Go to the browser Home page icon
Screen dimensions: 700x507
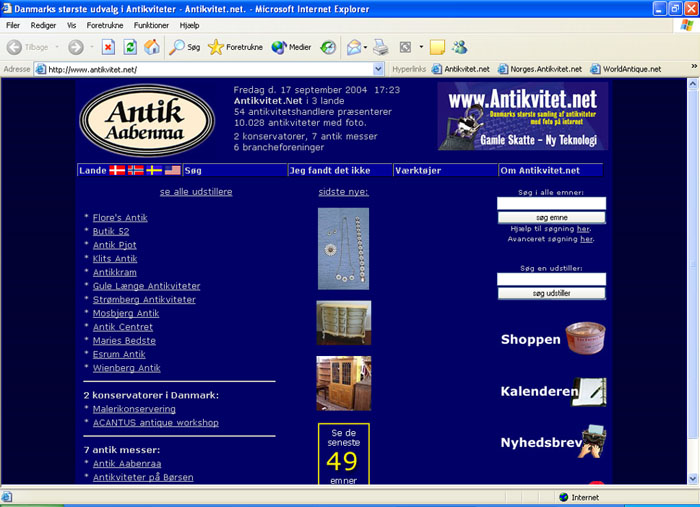pyautogui.click(x=152, y=47)
